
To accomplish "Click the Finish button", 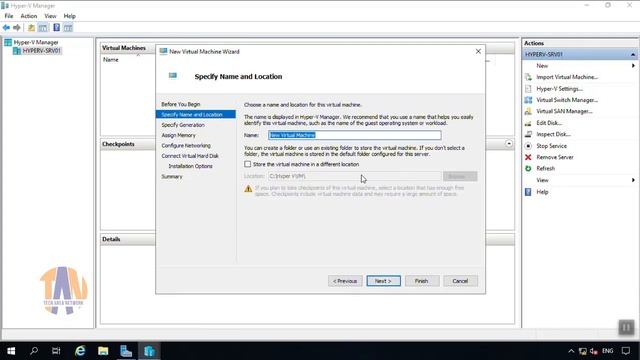I will (x=422, y=281).
